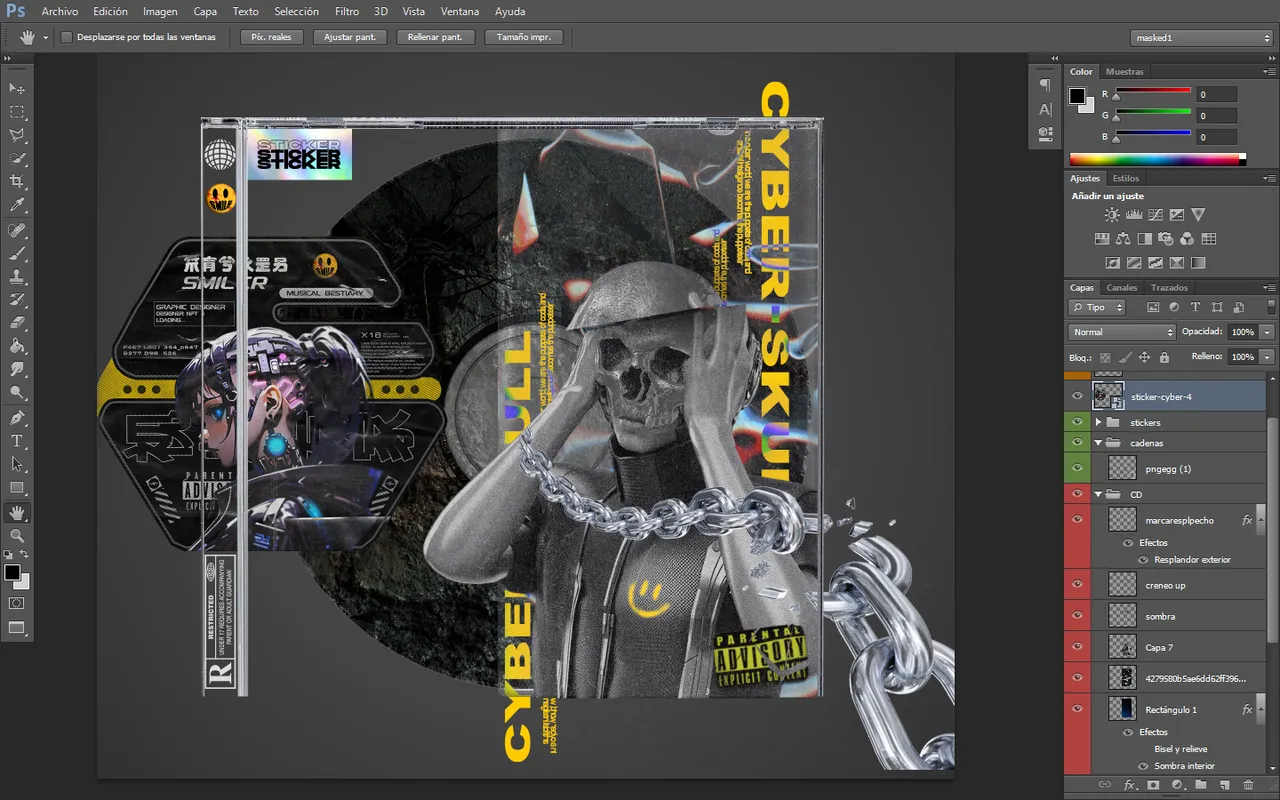Hide the cadenas group

[1077, 442]
